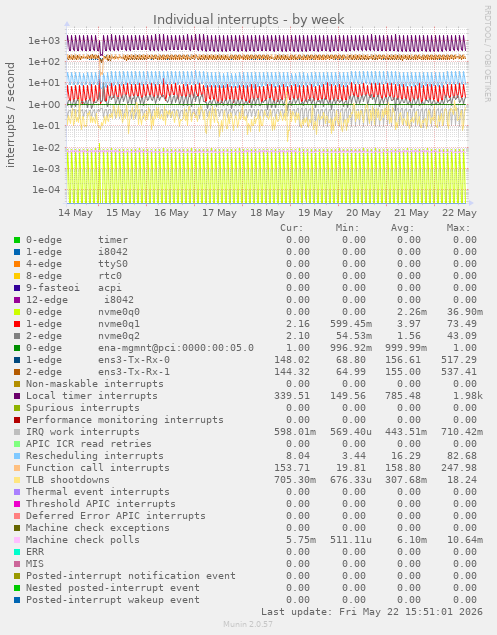Viewport: 497px width, 635px height.
Task: Click the ena-mgmnt@pci:0000:00:05.0 legend entry
Action: click(x=176, y=348)
